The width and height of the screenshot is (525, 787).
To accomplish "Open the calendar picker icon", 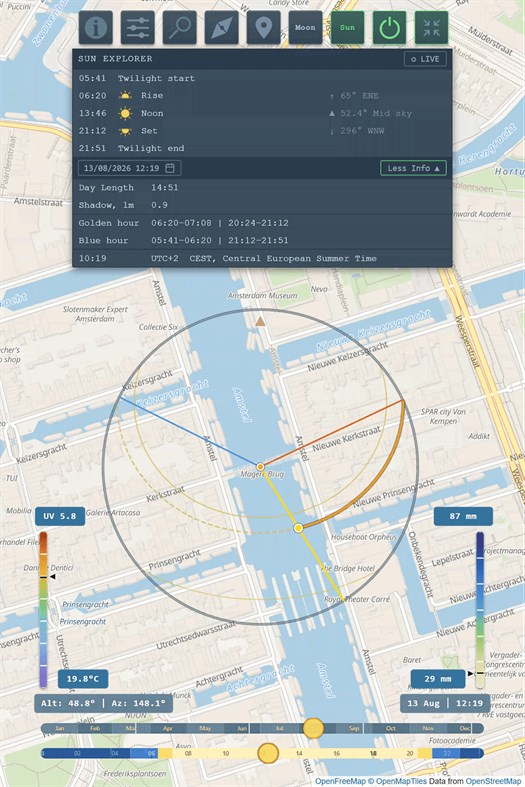I will tap(170, 168).
